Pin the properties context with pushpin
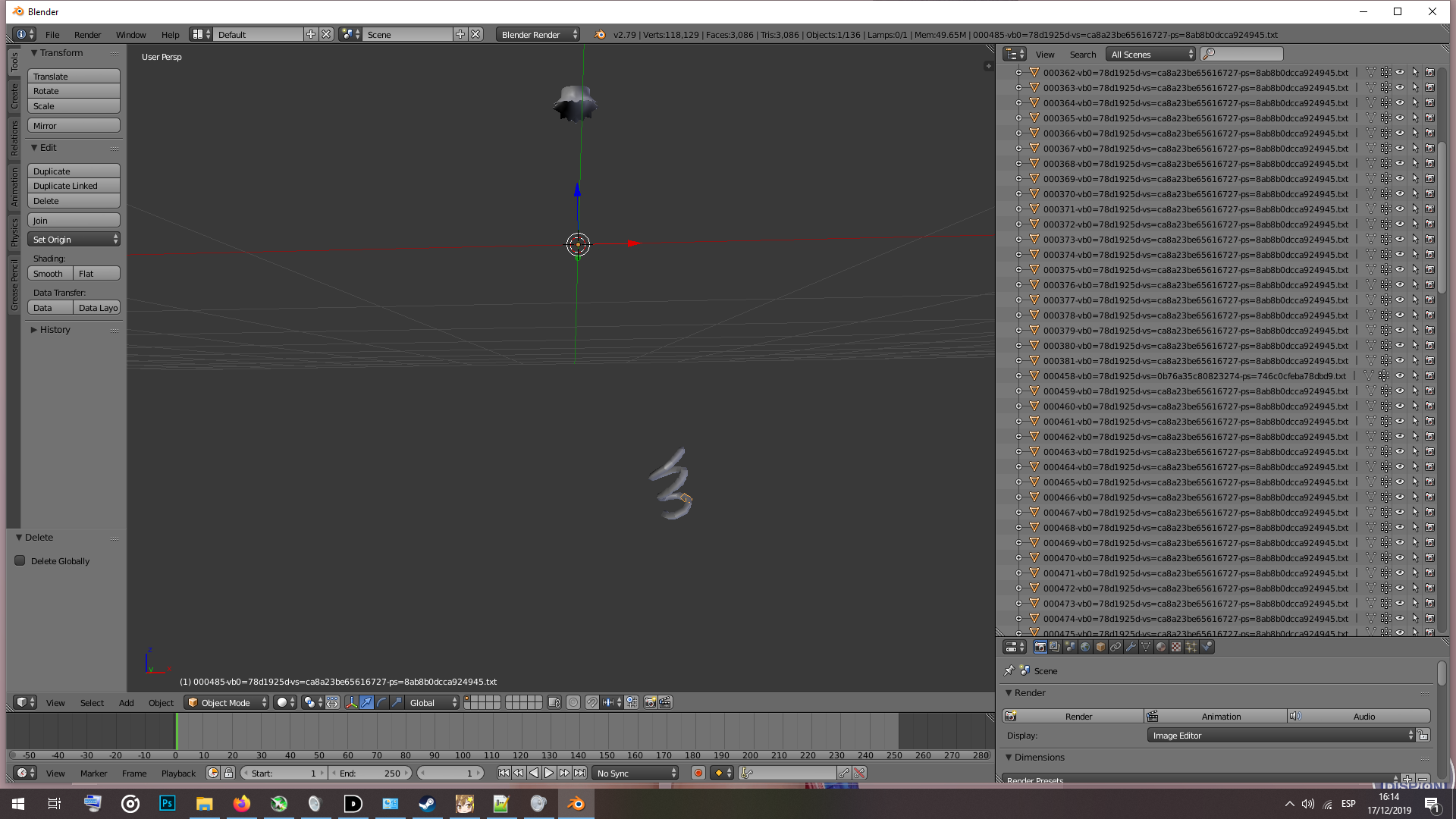This screenshot has width=1456, height=819. 1009,670
